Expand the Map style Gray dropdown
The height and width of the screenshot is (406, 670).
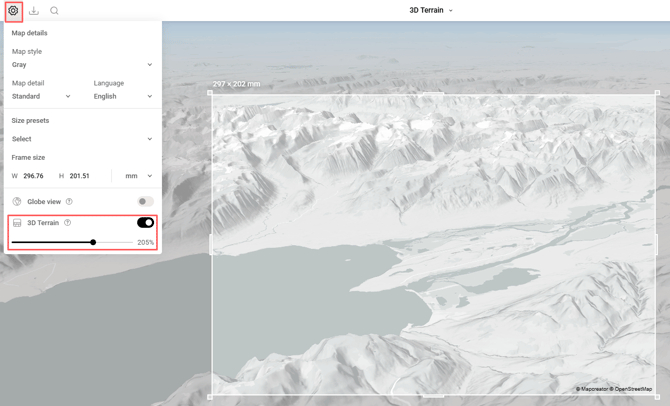[x=82, y=65]
